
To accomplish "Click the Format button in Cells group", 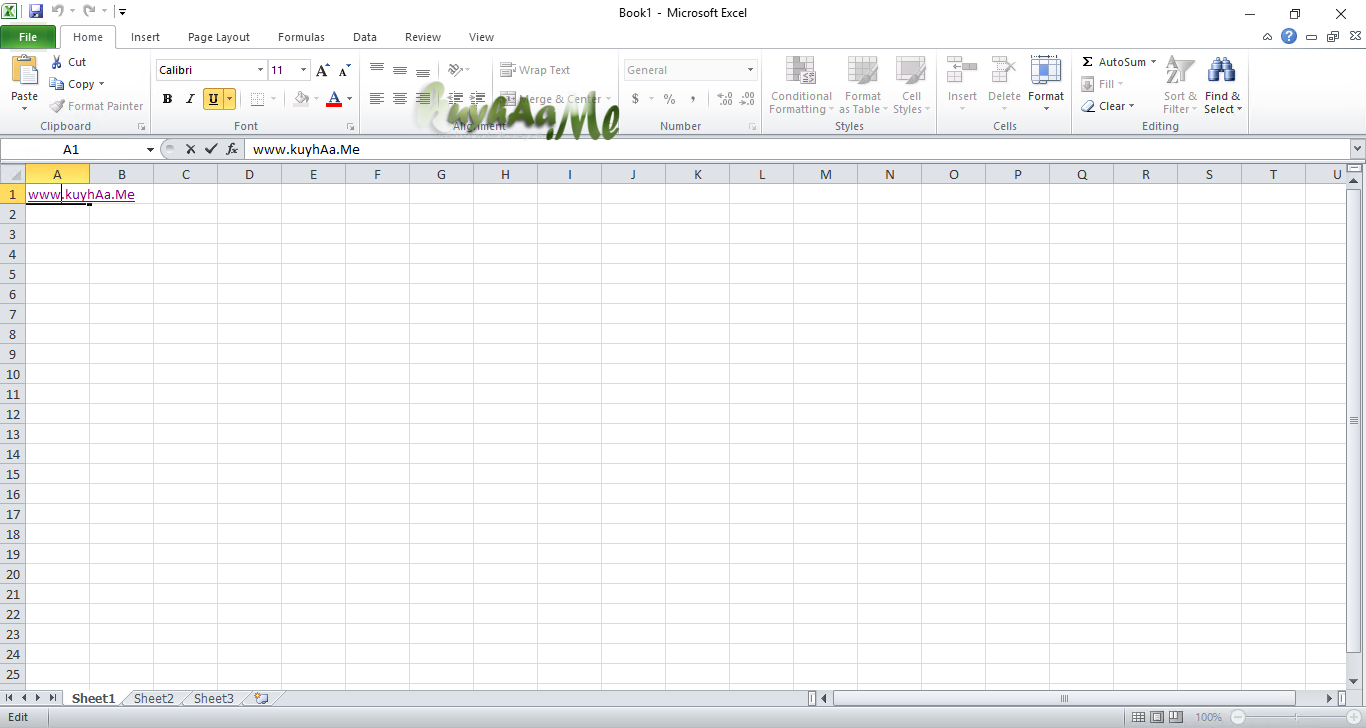I will coord(1046,85).
